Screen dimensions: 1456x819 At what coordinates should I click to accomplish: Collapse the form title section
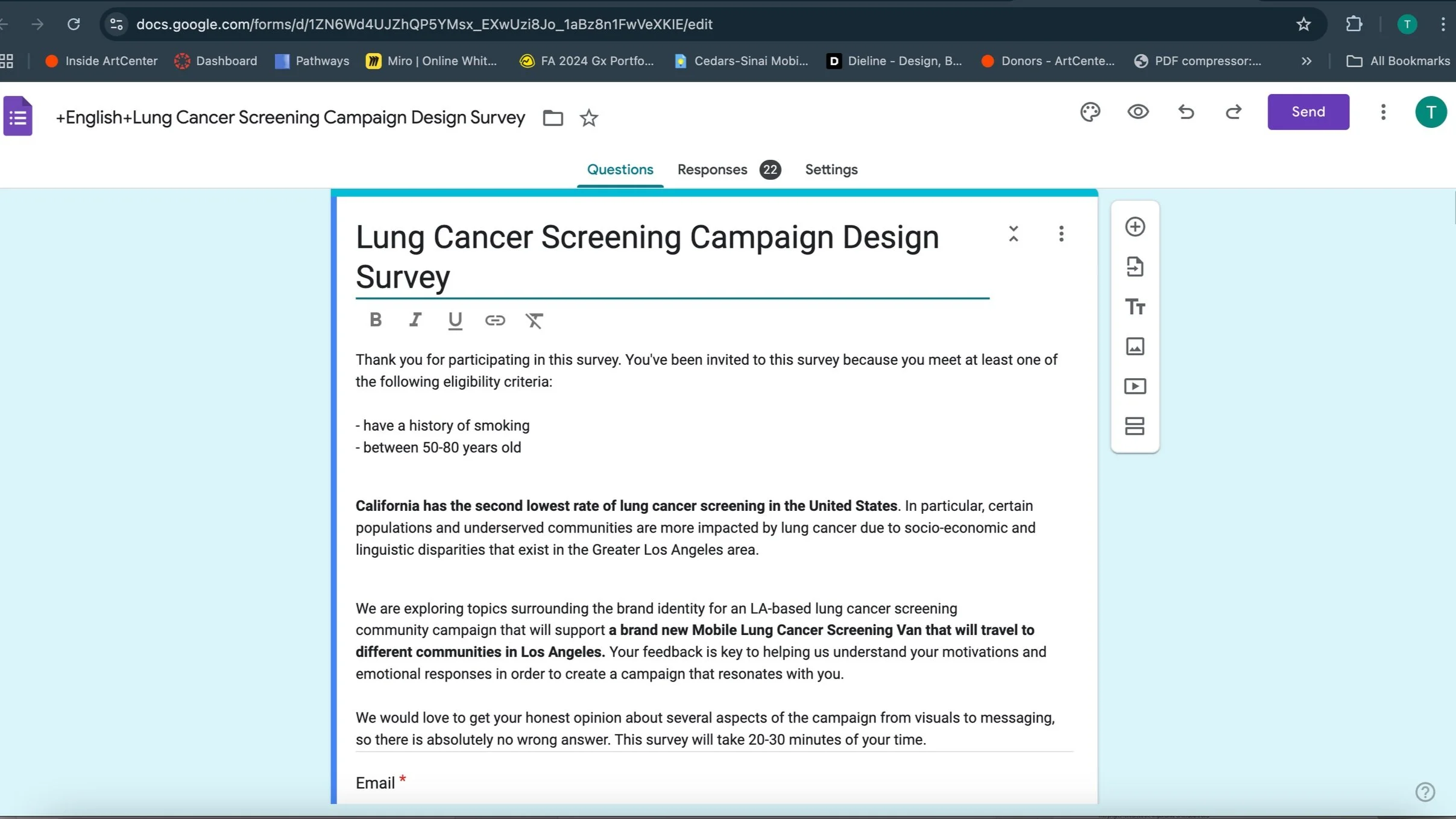coord(1013,233)
